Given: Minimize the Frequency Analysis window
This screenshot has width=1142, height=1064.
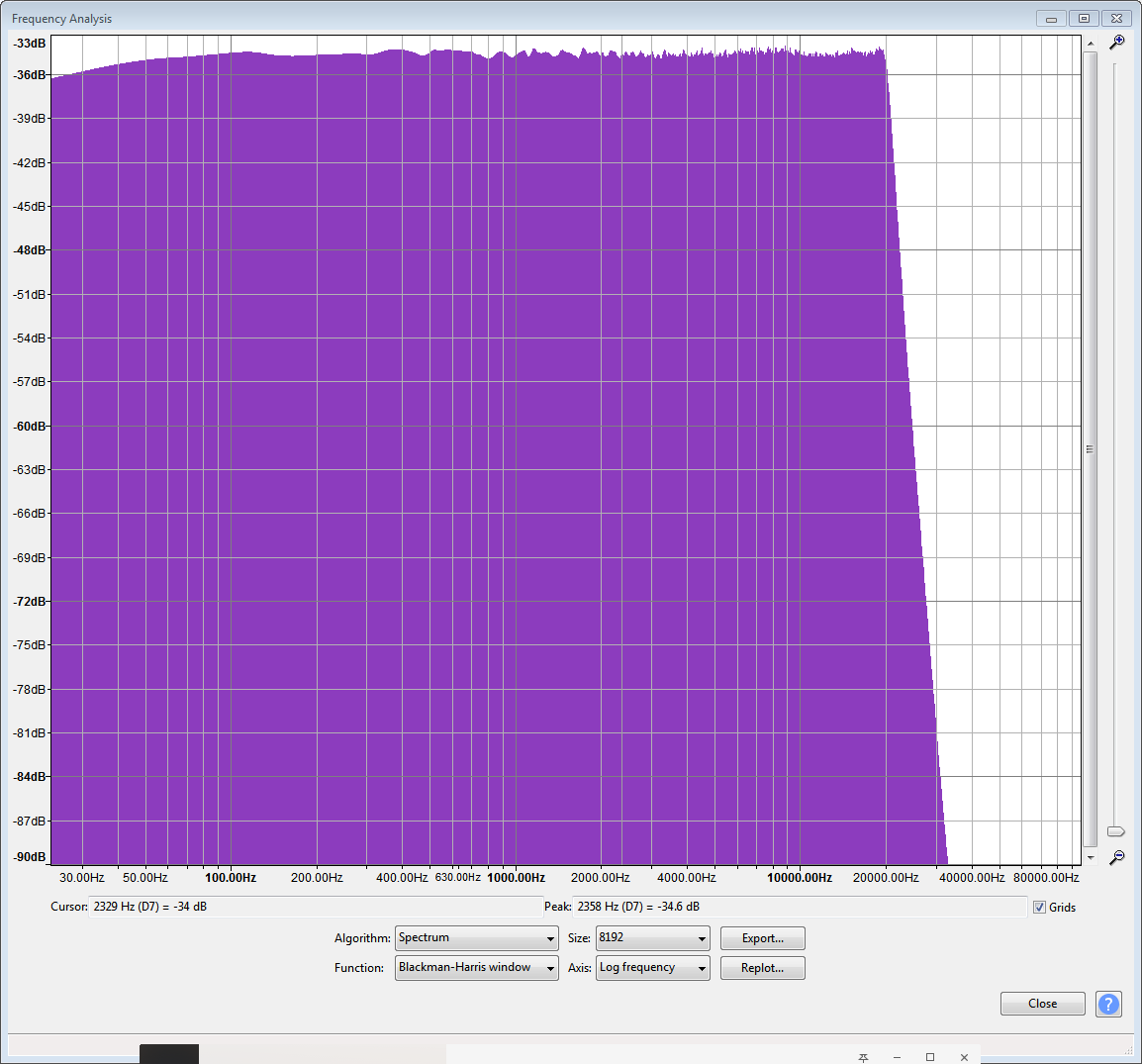Looking at the screenshot, I should click(1051, 18).
